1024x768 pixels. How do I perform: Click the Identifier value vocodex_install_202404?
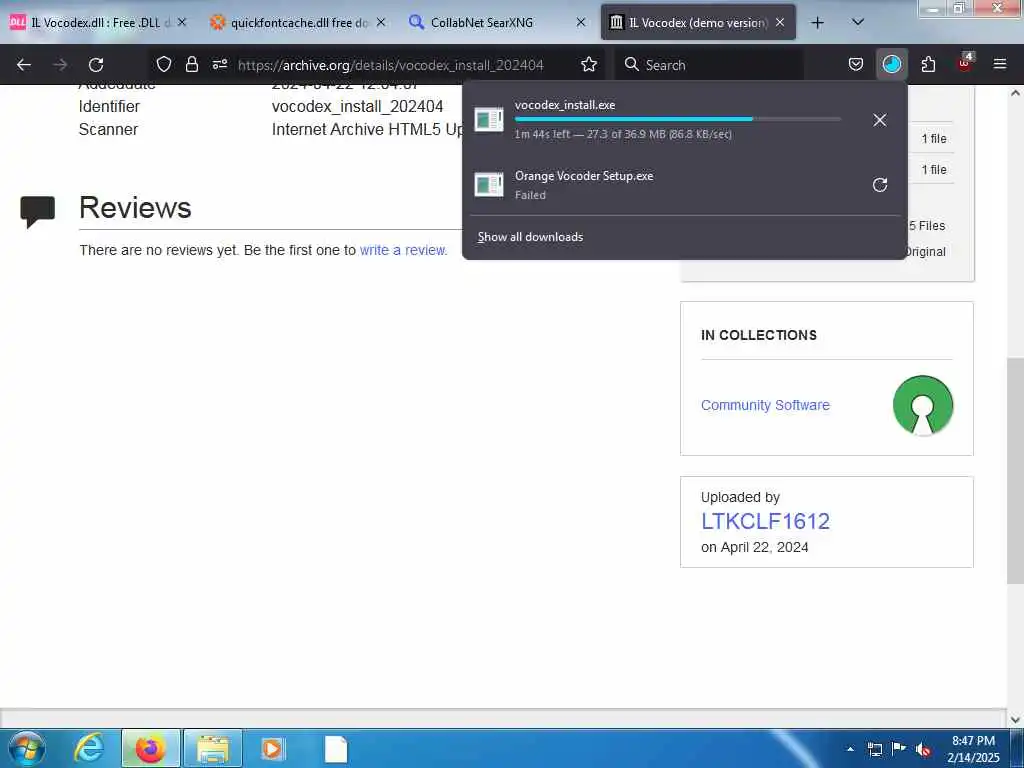(357, 106)
